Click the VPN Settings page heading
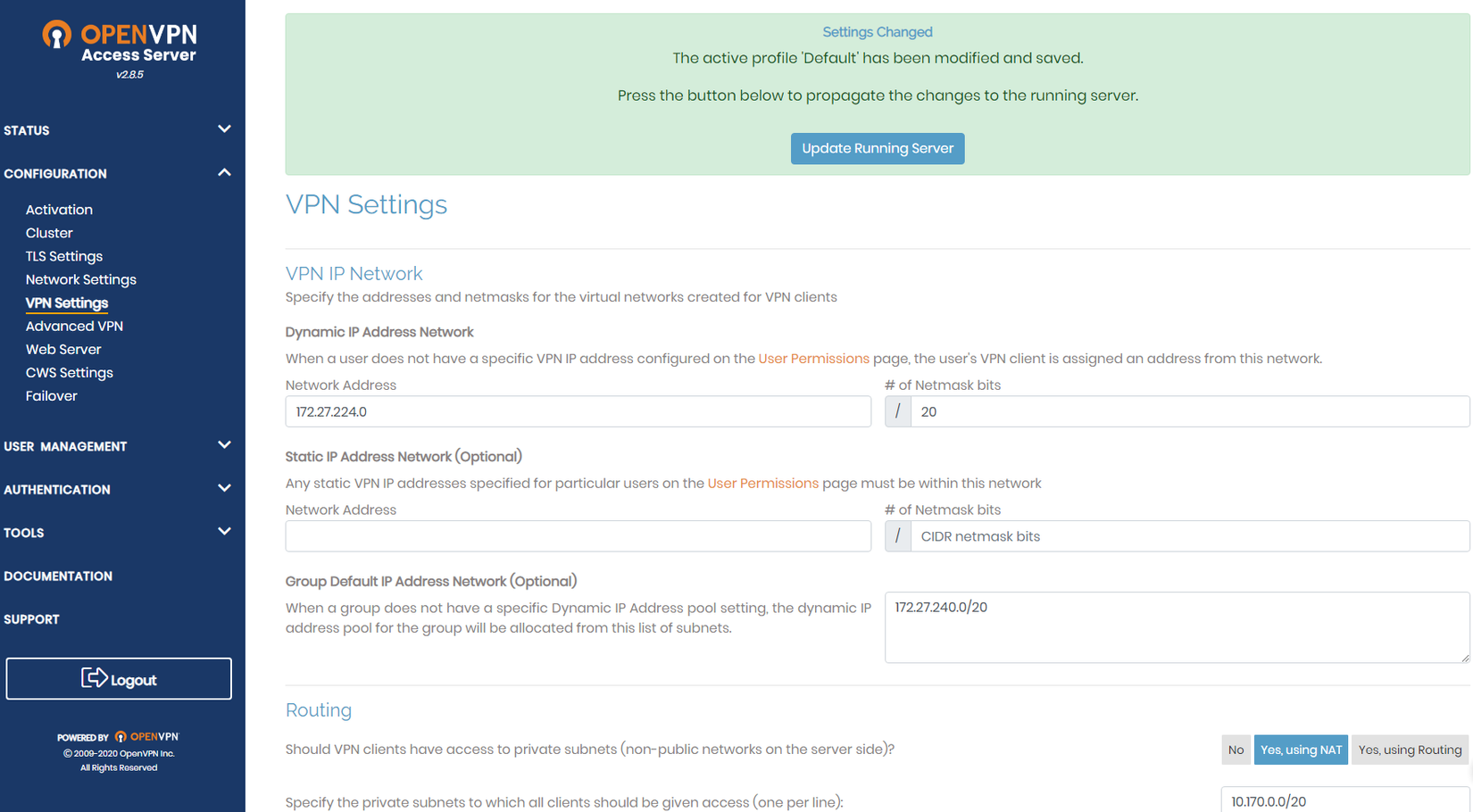The height and width of the screenshot is (812, 1473). (x=366, y=204)
